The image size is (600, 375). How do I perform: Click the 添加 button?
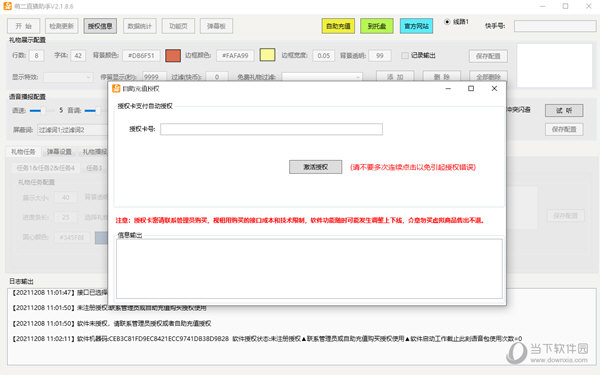click(395, 77)
